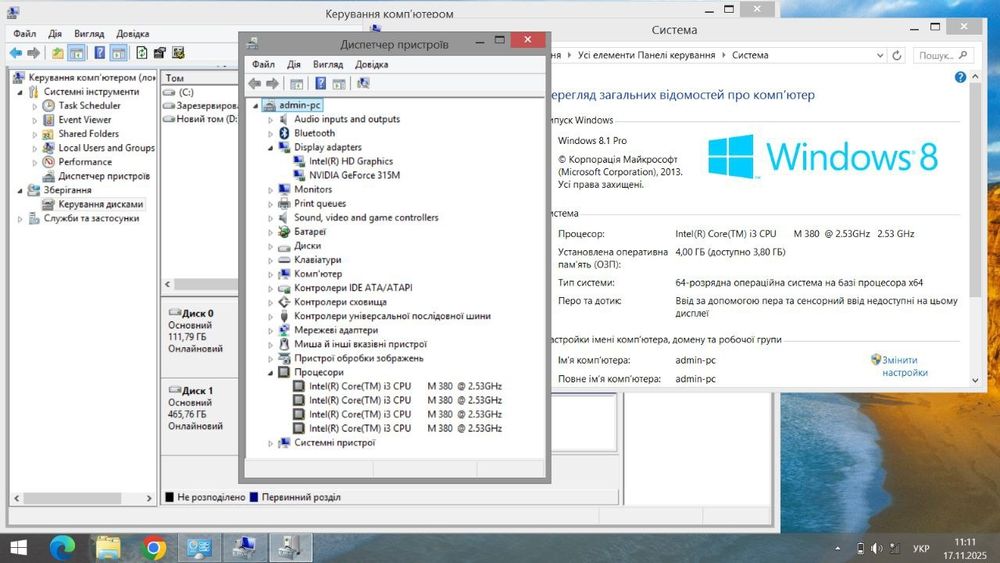This screenshot has height=563, width=1000.
Task: Select Диск 1 in disk list
Action: coord(199,409)
